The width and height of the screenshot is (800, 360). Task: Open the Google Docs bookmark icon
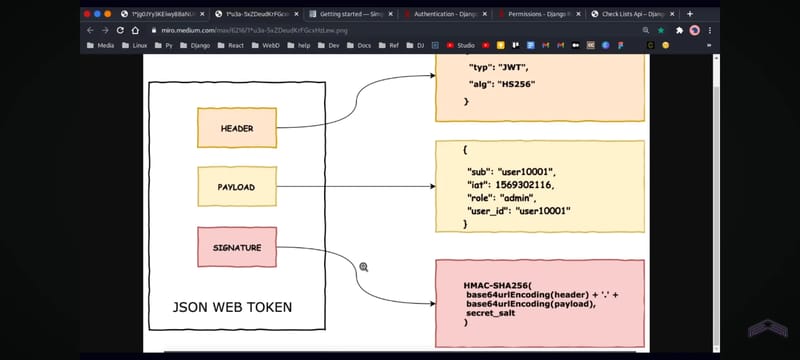click(x=531, y=45)
